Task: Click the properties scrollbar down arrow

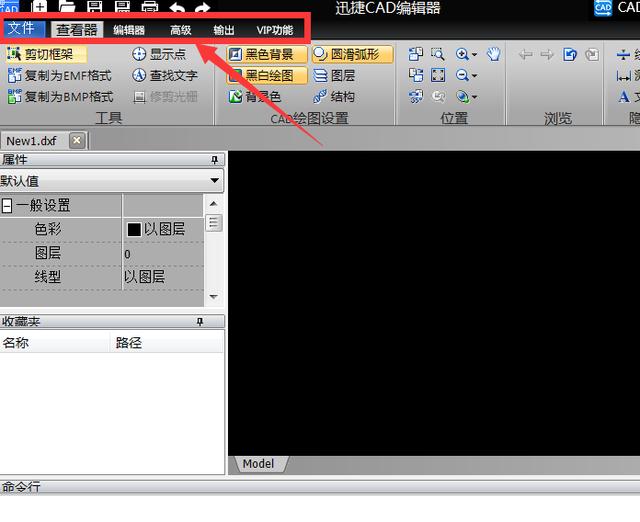Action: pos(213,297)
